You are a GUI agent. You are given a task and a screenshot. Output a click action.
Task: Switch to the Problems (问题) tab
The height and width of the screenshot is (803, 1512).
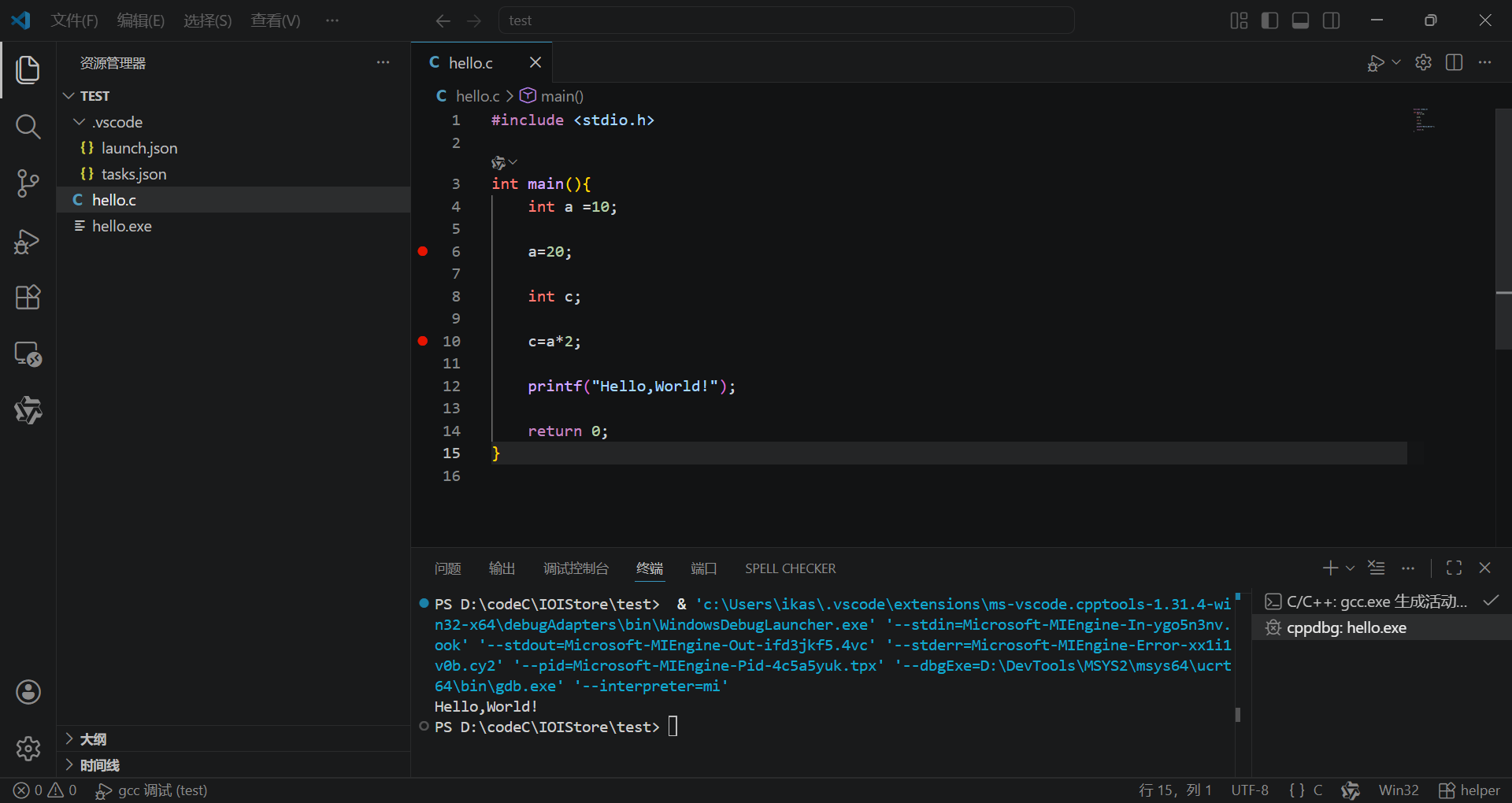(447, 568)
